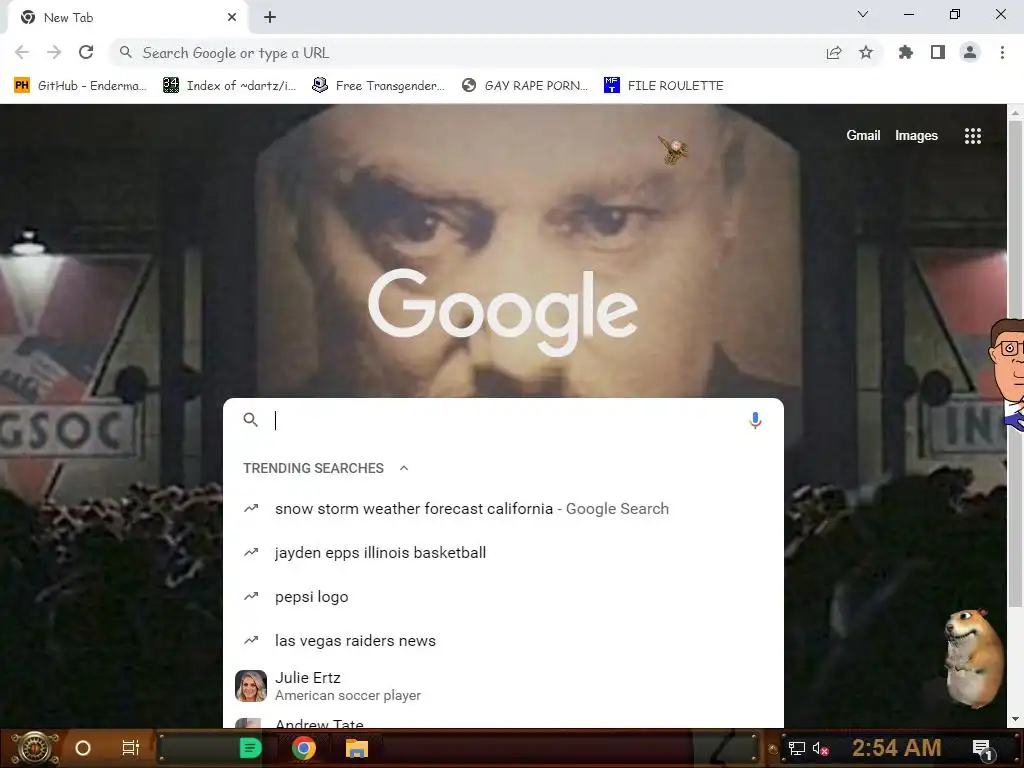Share this page via the share icon
This screenshot has width=1024, height=768.
coord(834,53)
